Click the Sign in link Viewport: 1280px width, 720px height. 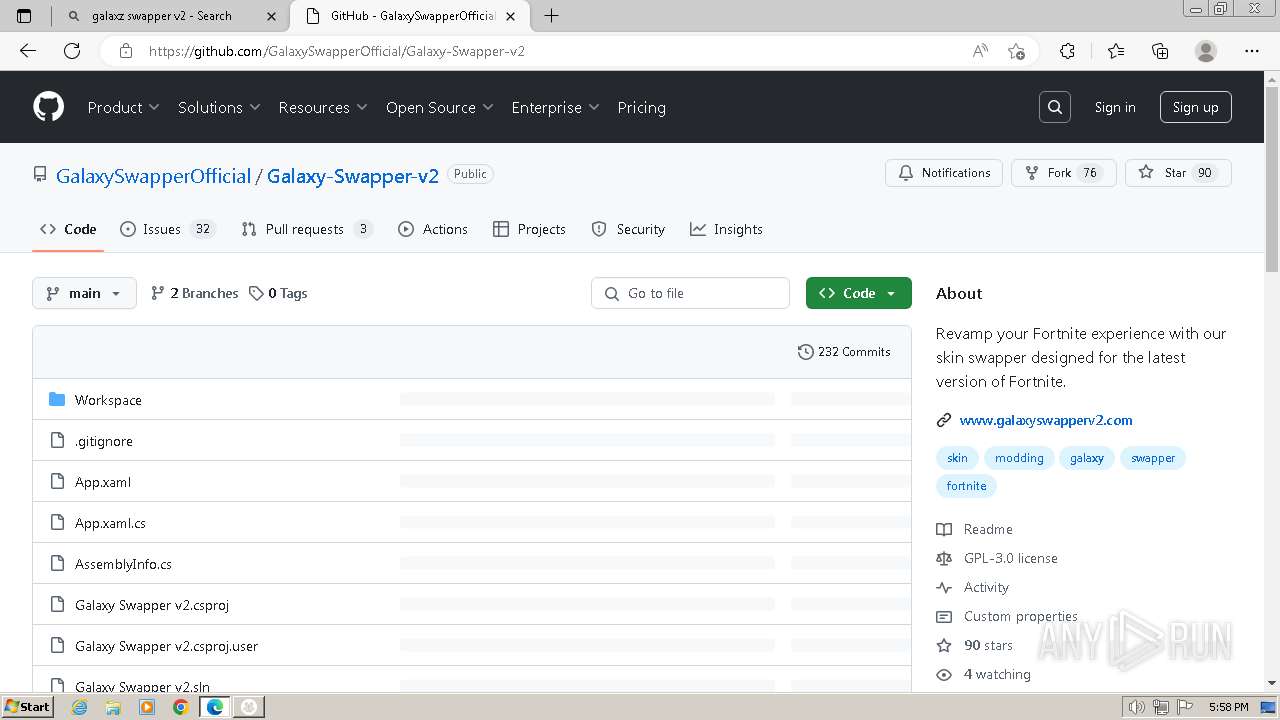point(1115,107)
